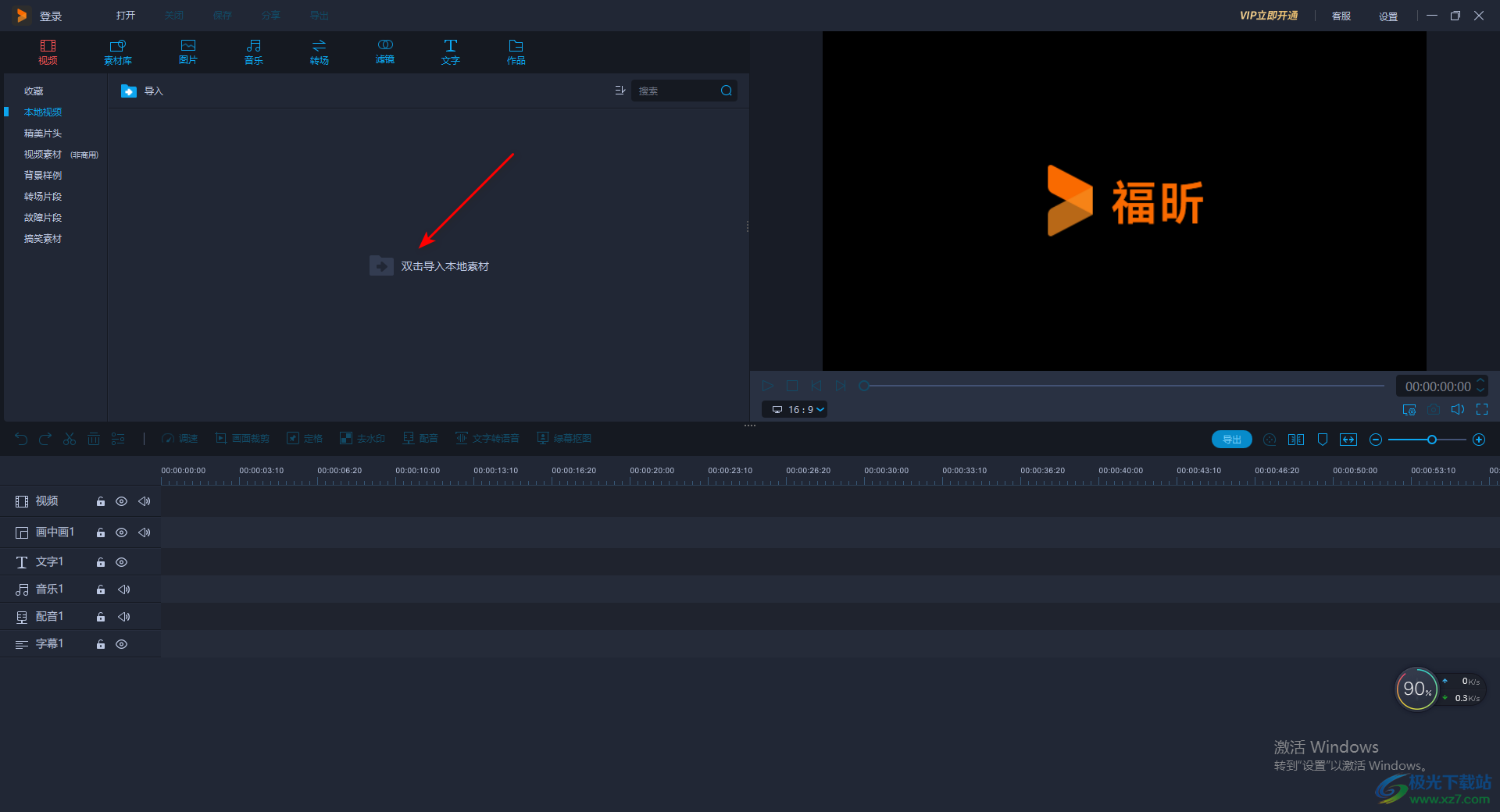
Task: Open the 作品 works tab
Action: [x=516, y=52]
